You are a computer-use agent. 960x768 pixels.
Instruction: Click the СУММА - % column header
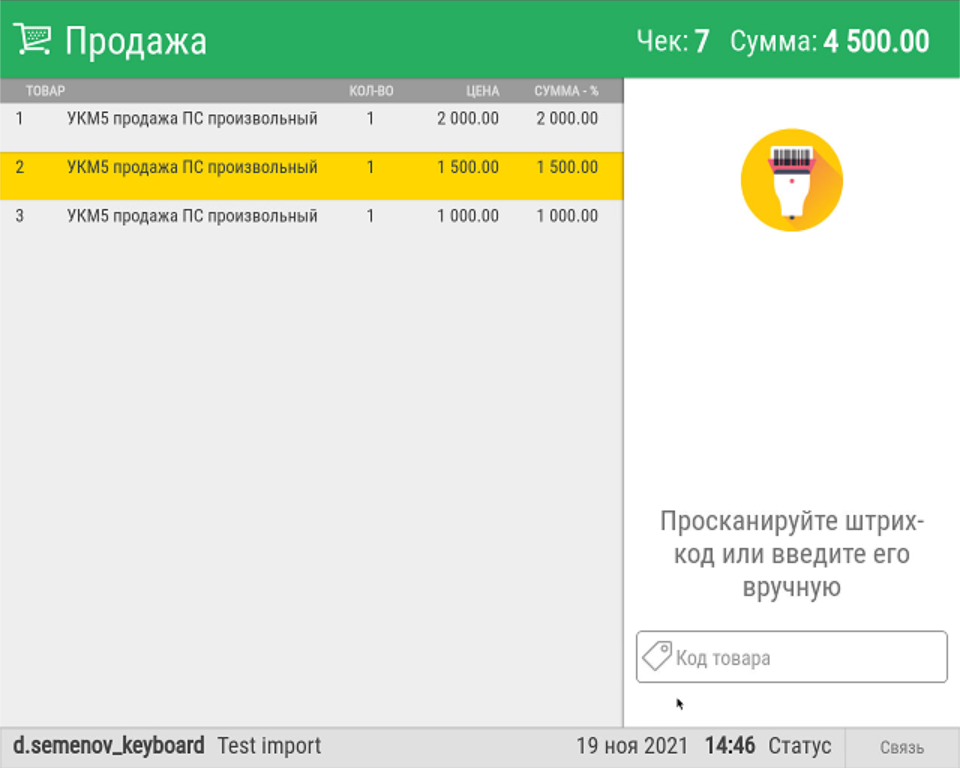click(566, 91)
